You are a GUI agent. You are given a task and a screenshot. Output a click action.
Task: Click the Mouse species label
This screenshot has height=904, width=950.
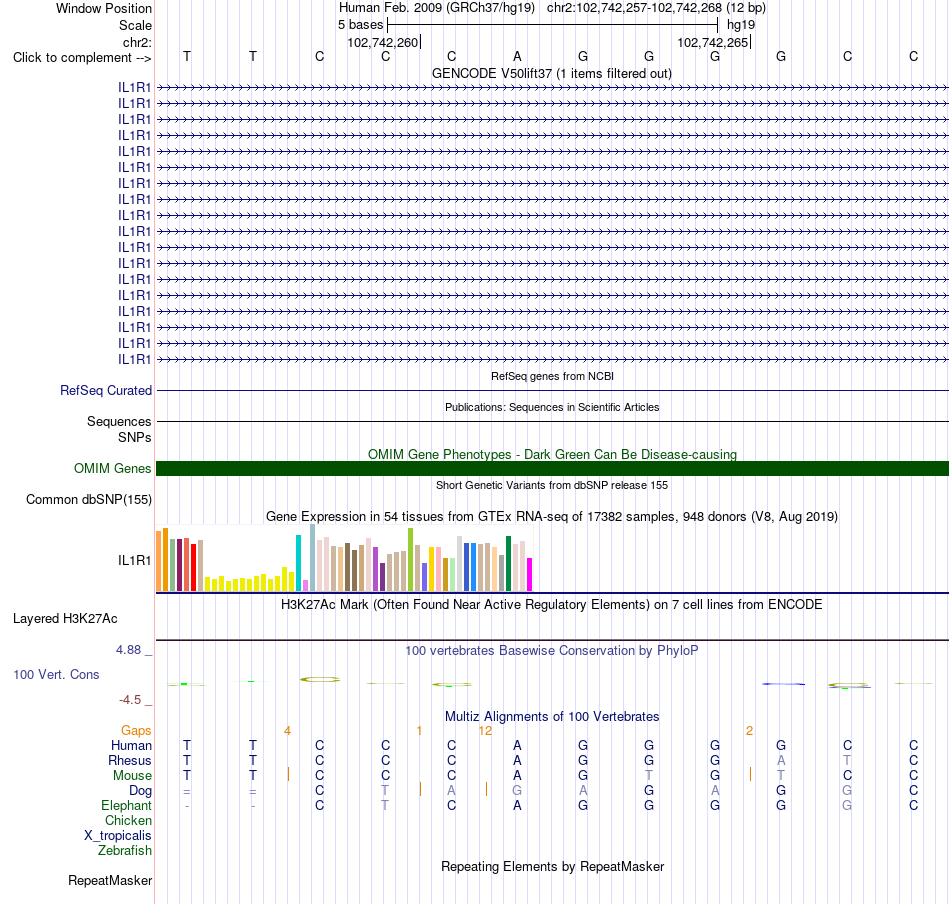coord(132,776)
